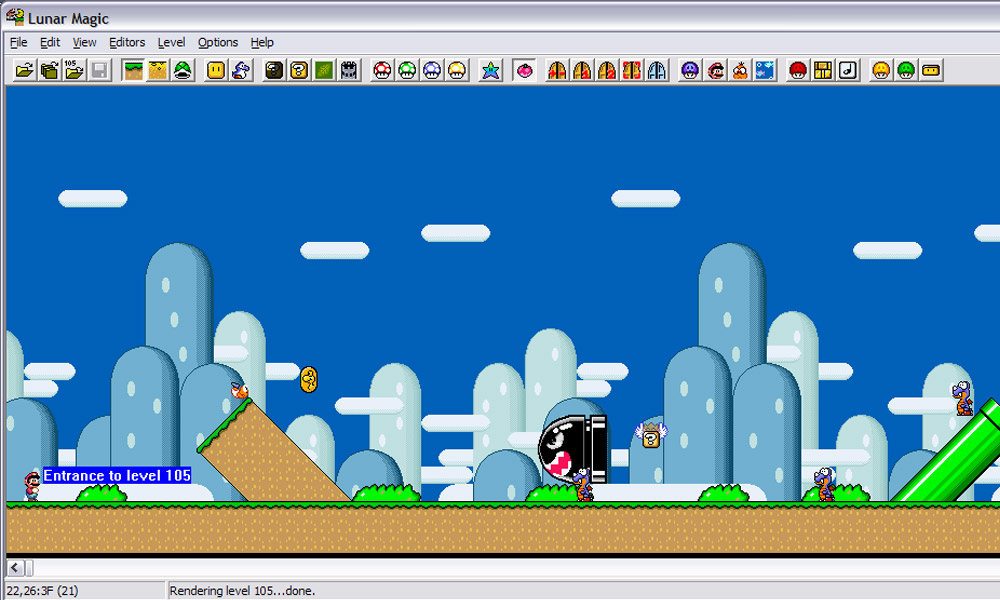This screenshot has height=600, width=1000.
Task: Select the Rex on the green grass bush
Action: 824,484
